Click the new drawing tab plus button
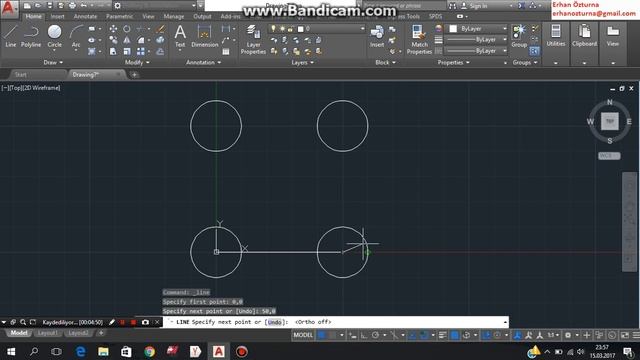The height and width of the screenshot is (360, 640). [134, 75]
